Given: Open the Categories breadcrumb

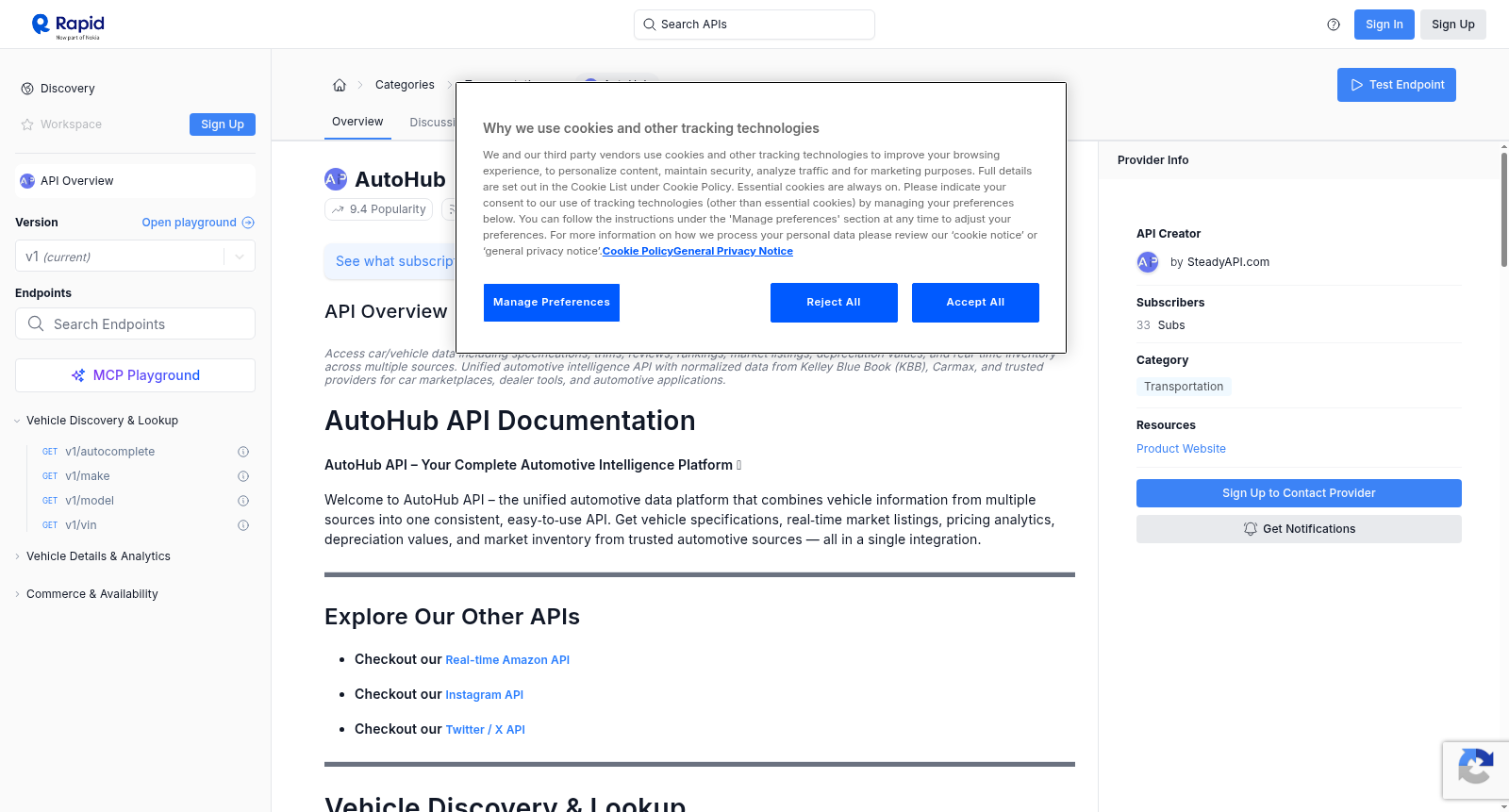Looking at the screenshot, I should click(405, 85).
